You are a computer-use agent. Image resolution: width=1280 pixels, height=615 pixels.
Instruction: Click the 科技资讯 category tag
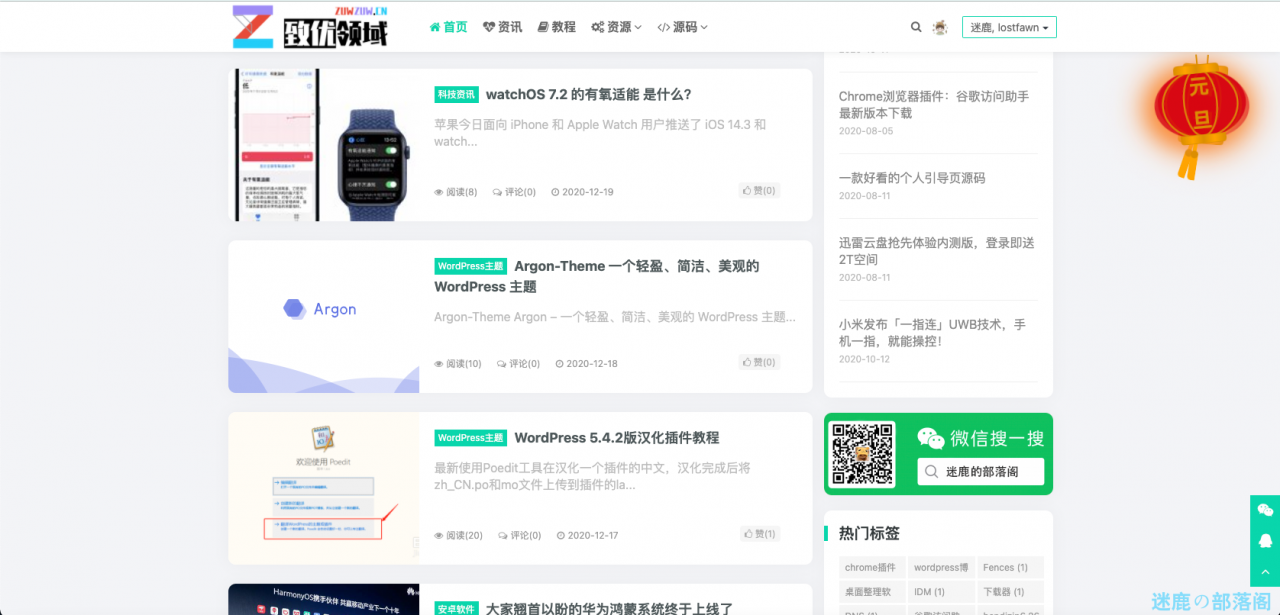click(456, 95)
